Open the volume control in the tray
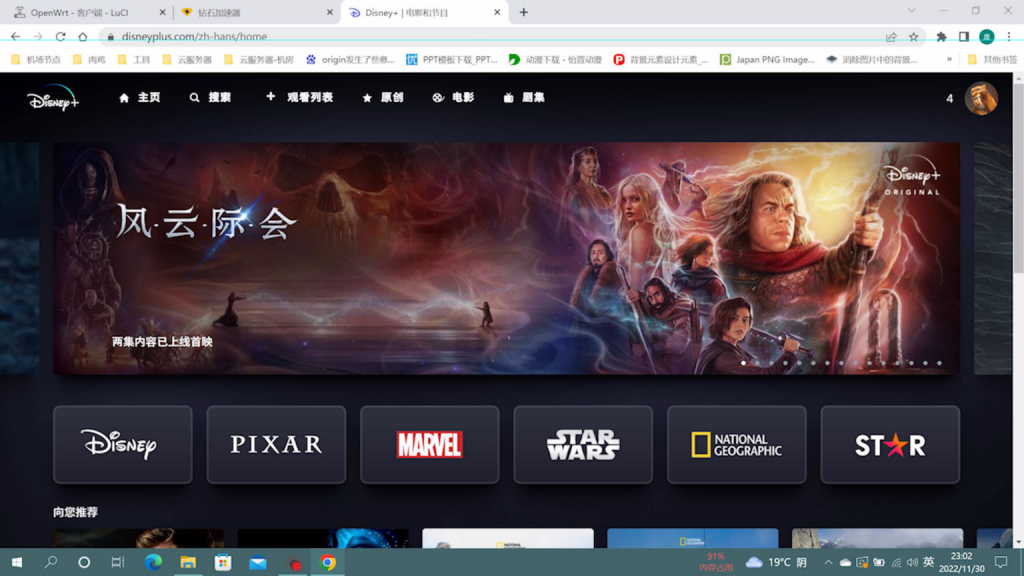Image resolution: width=1024 pixels, height=576 pixels. click(912, 562)
